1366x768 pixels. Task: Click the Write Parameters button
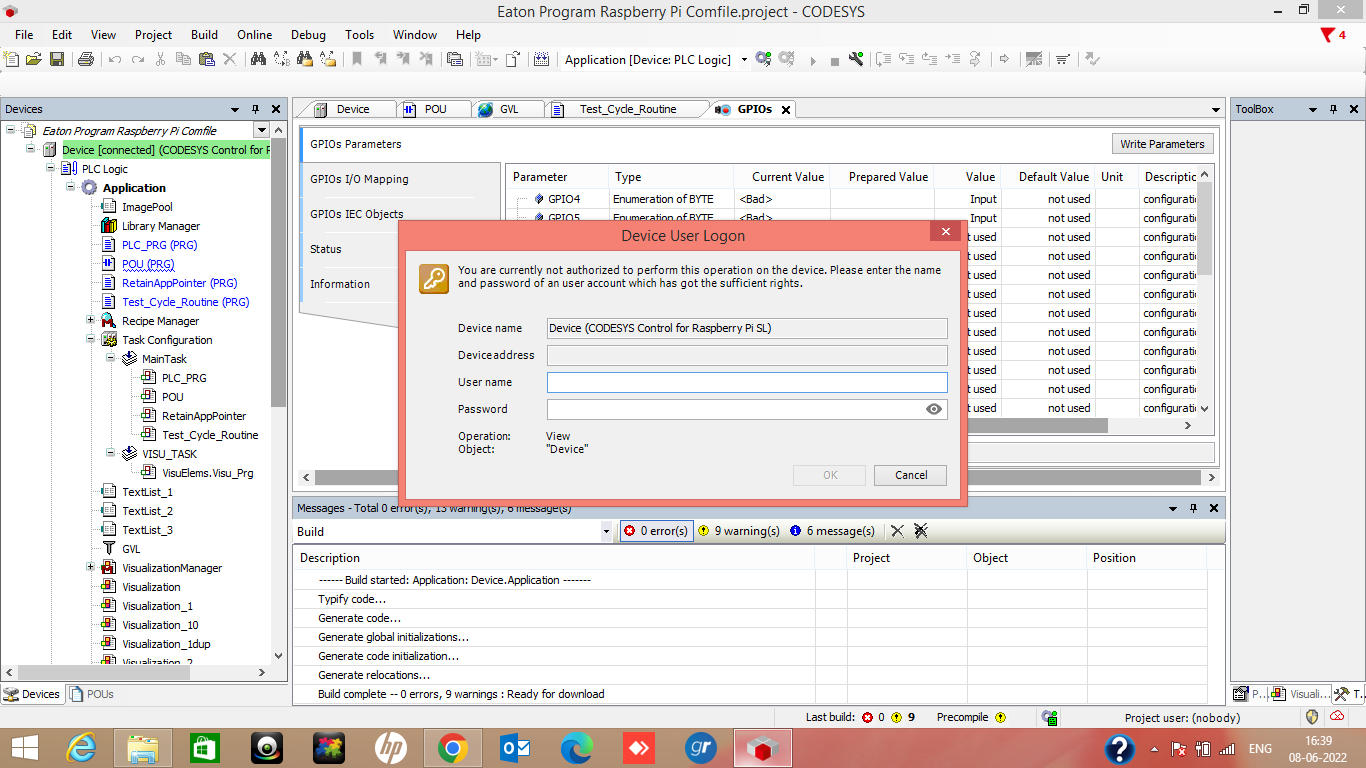coord(1162,144)
